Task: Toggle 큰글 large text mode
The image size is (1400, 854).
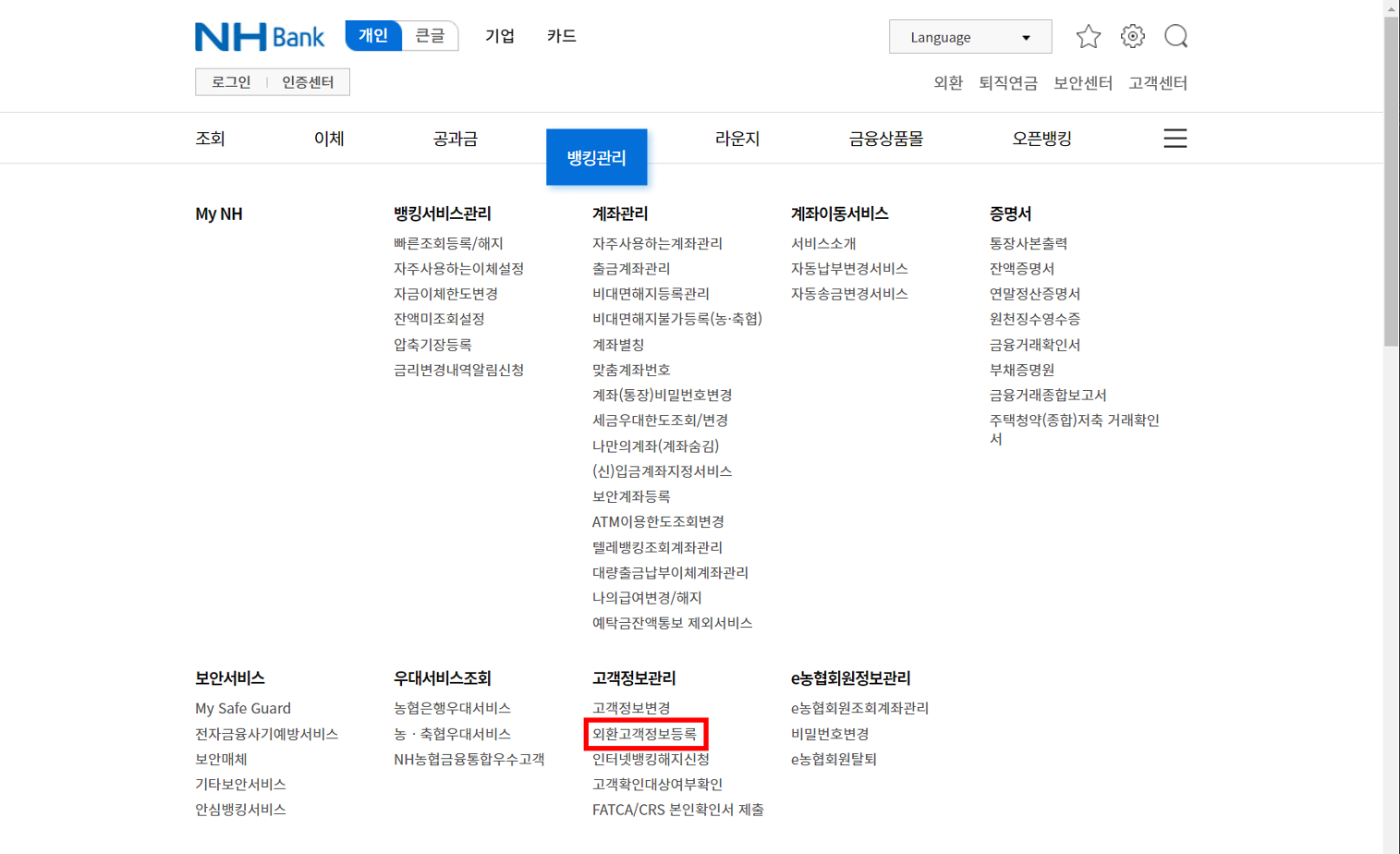Action: (430, 35)
